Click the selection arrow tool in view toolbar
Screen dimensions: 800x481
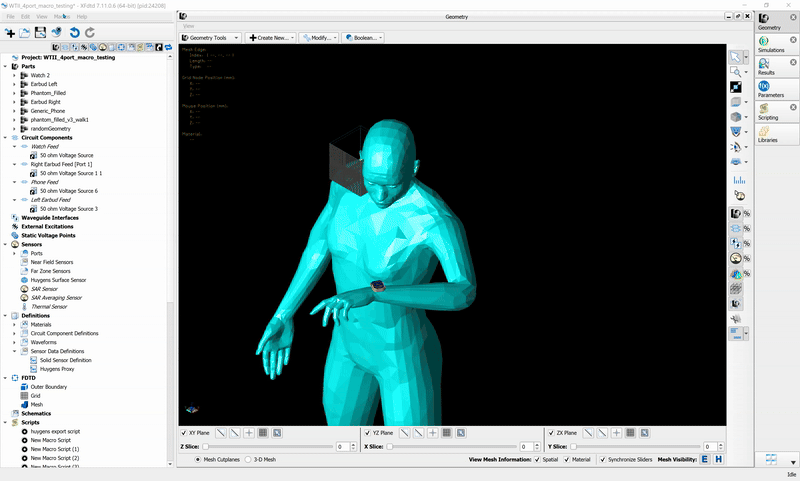click(x=735, y=57)
